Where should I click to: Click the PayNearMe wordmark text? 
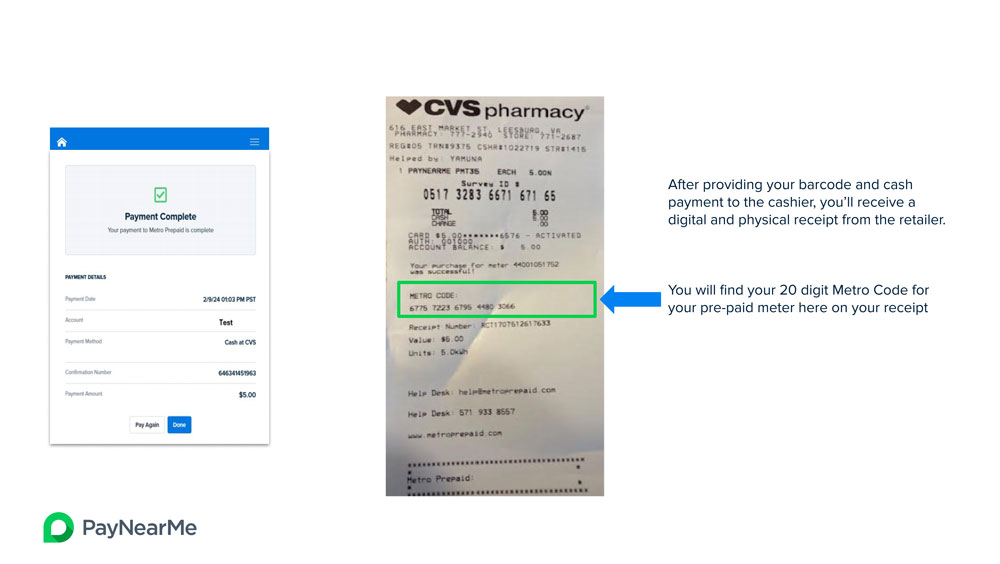click(140, 528)
